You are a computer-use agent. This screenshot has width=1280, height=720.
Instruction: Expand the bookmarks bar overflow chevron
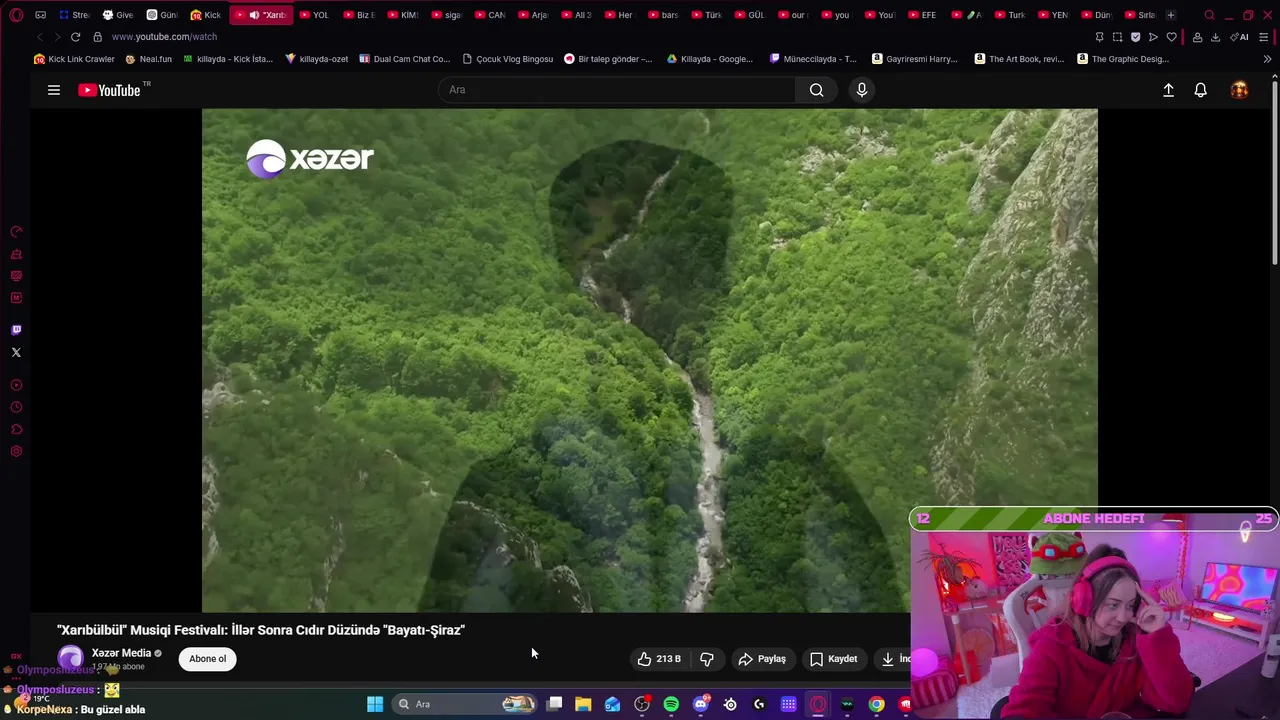1267,59
